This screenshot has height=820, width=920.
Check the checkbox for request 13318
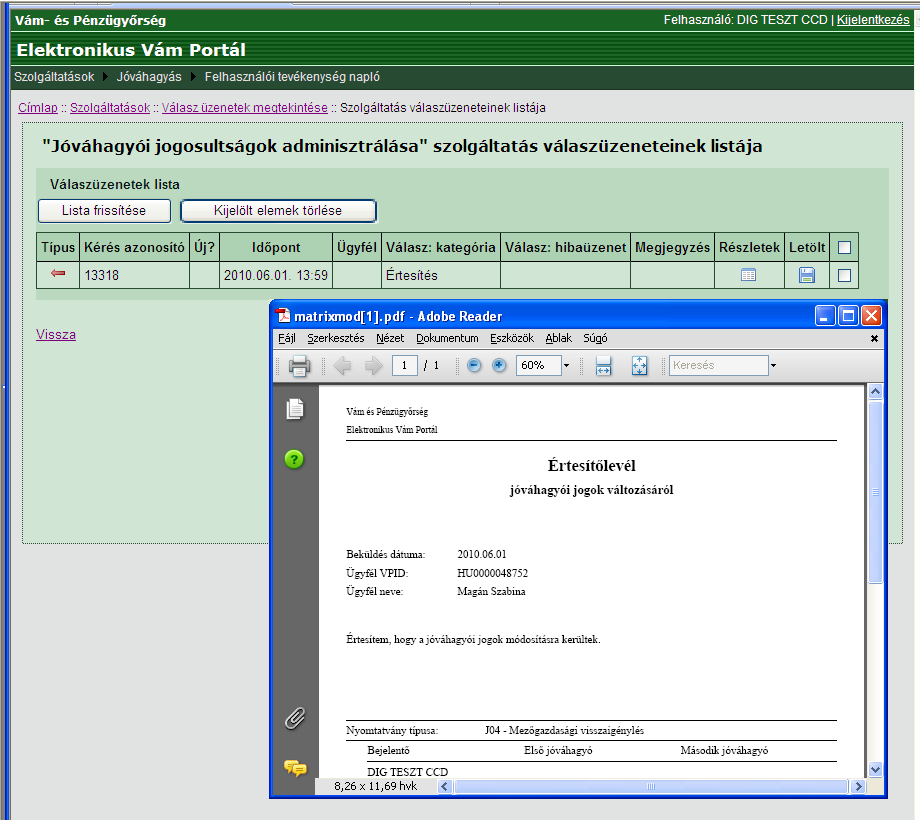pyautogui.click(x=844, y=275)
